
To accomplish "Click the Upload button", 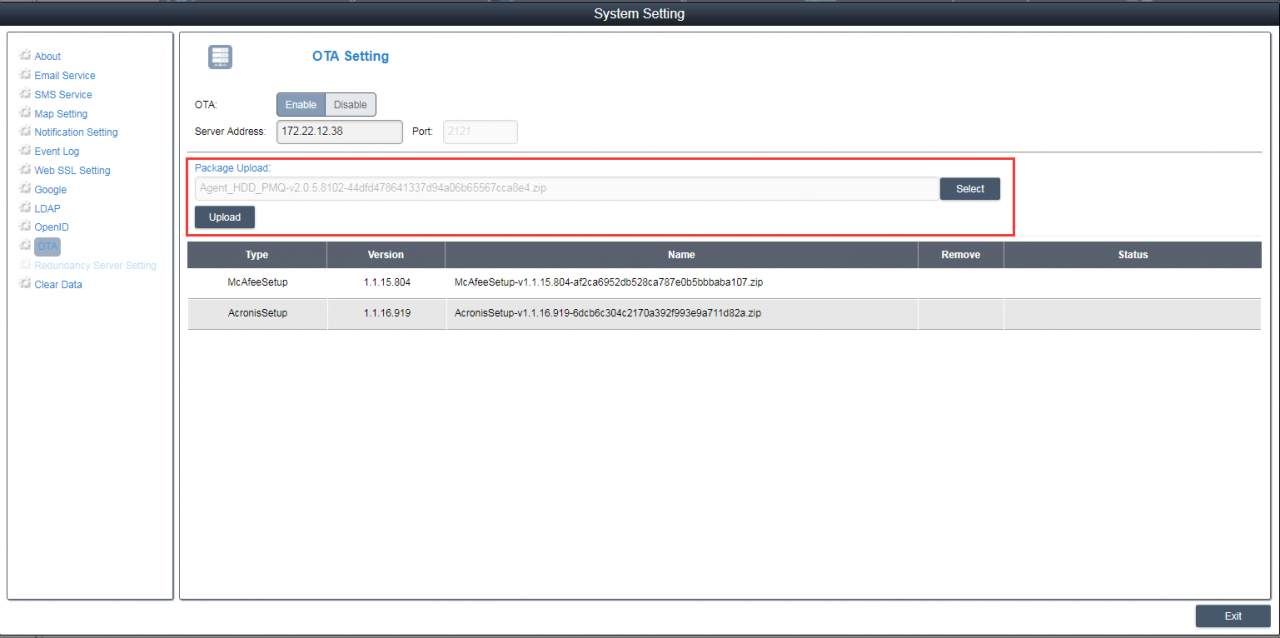I will point(225,217).
